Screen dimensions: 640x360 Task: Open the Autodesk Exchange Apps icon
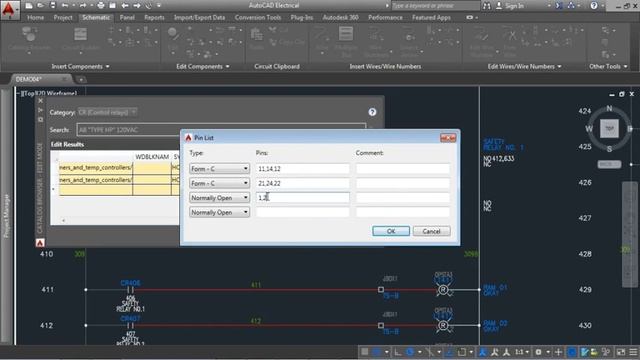559,6
